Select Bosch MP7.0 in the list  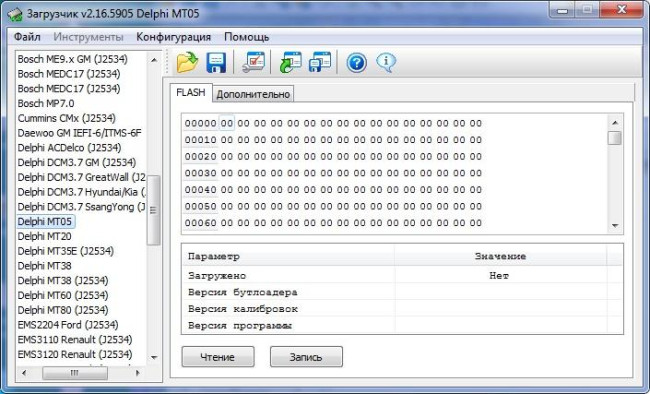46,103
